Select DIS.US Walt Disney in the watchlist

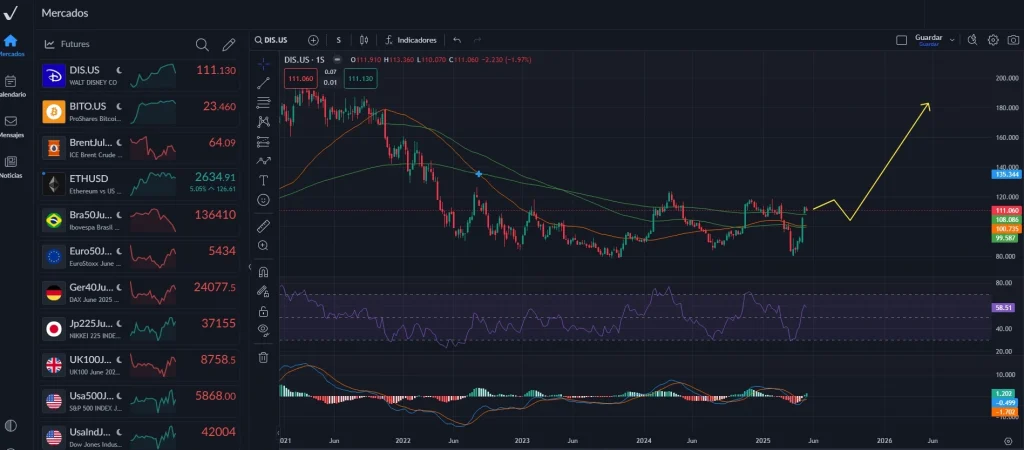[x=140, y=76]
